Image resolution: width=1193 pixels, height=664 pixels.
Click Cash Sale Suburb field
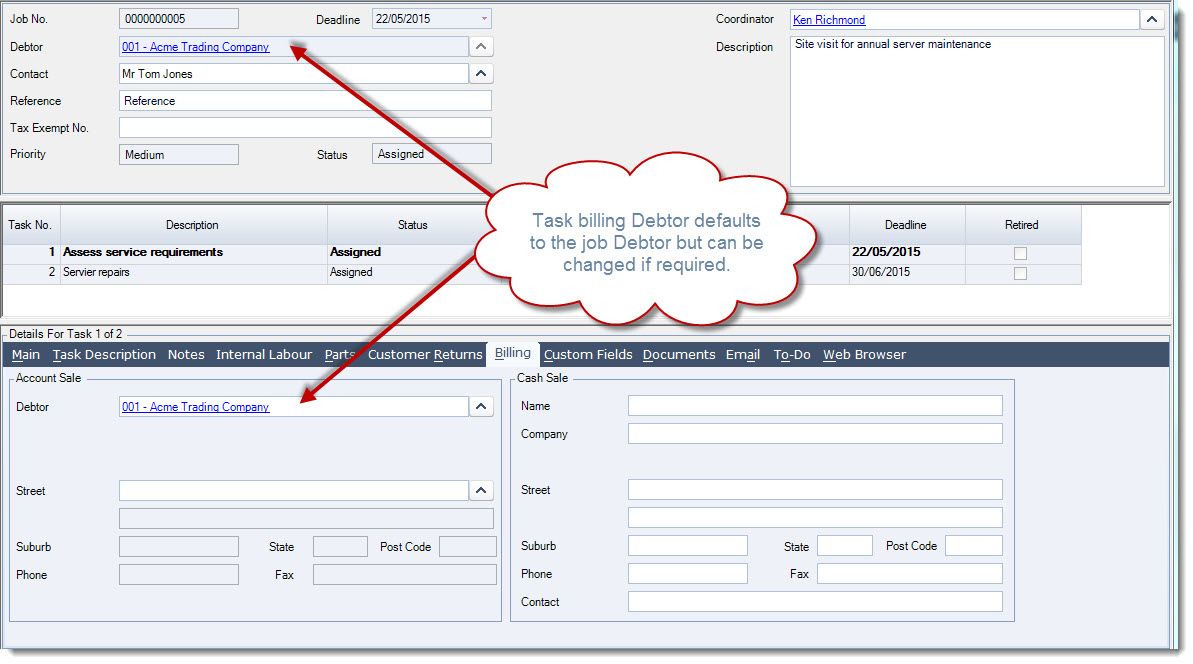point(688,545)
